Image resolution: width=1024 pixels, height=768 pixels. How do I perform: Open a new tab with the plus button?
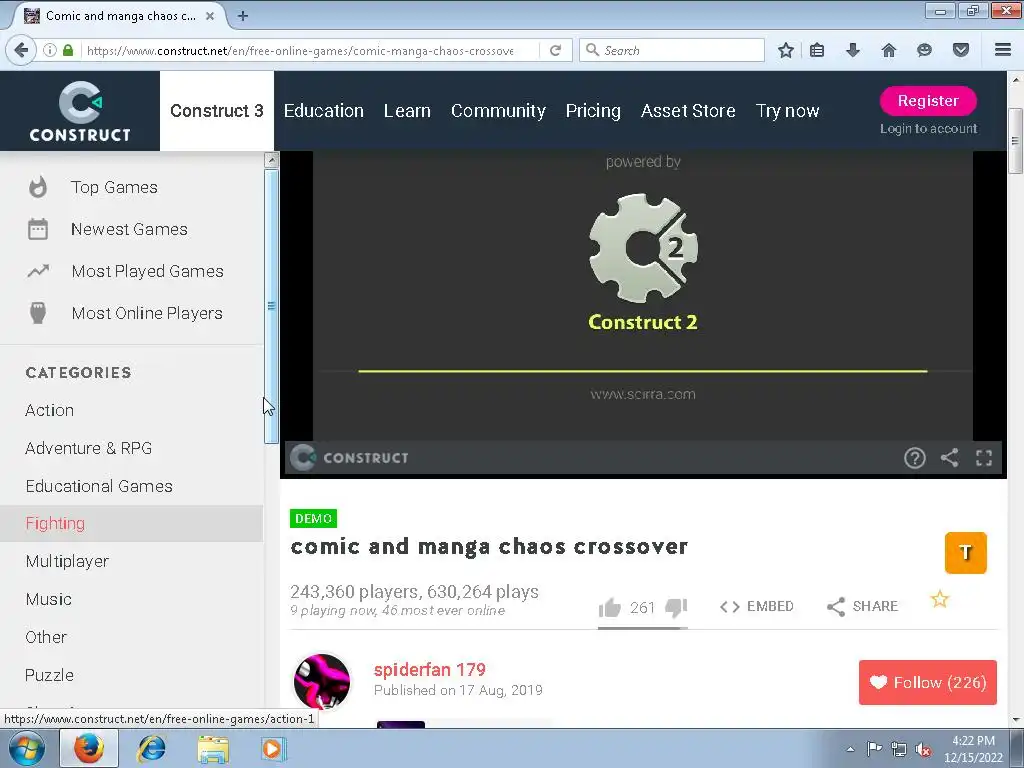pos(243,16)
